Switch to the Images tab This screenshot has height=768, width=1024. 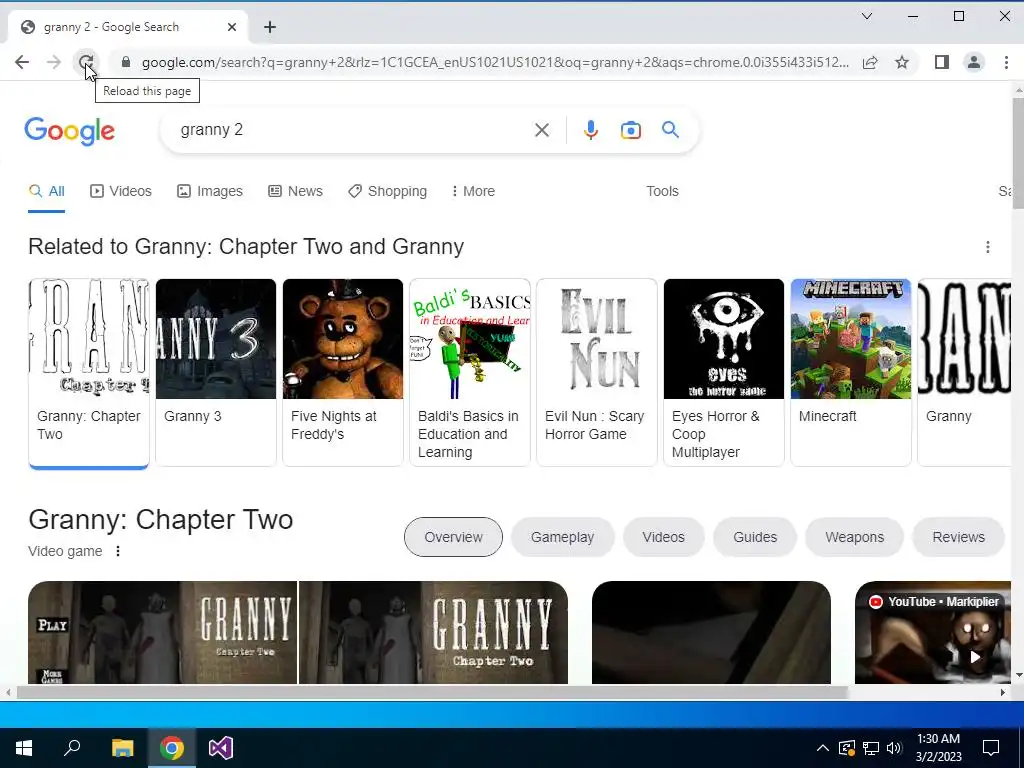[x=210, y=191]
